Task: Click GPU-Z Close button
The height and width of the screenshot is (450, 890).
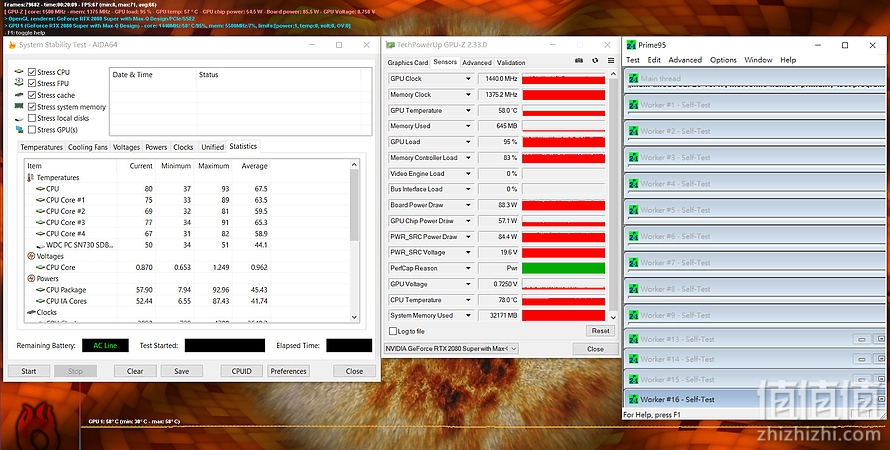Action: pos(595,349)
